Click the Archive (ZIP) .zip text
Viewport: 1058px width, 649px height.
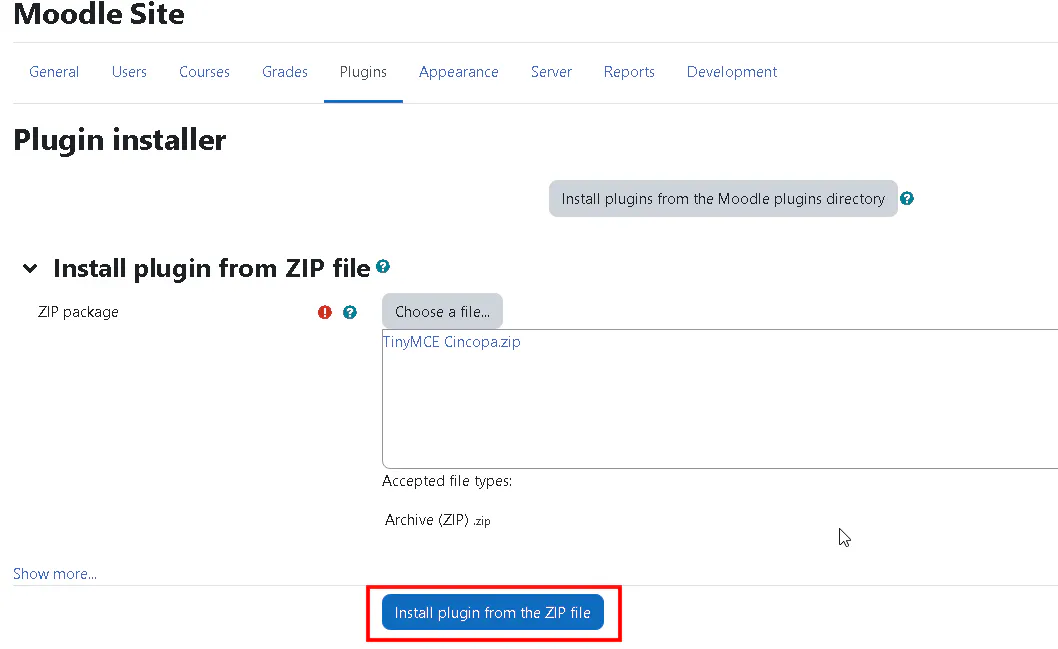[x=437, y=519]
